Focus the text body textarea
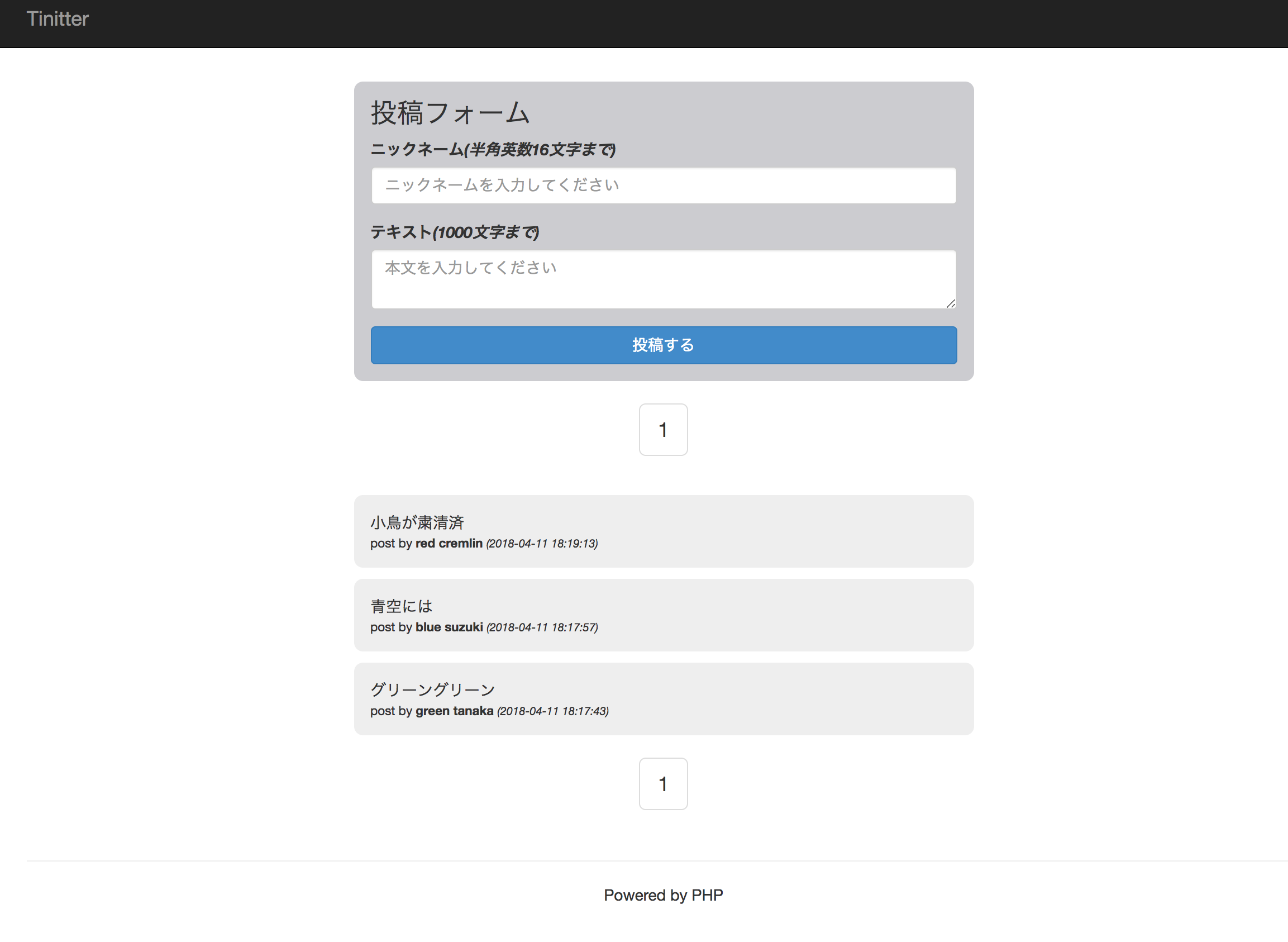 pos(664,279)
